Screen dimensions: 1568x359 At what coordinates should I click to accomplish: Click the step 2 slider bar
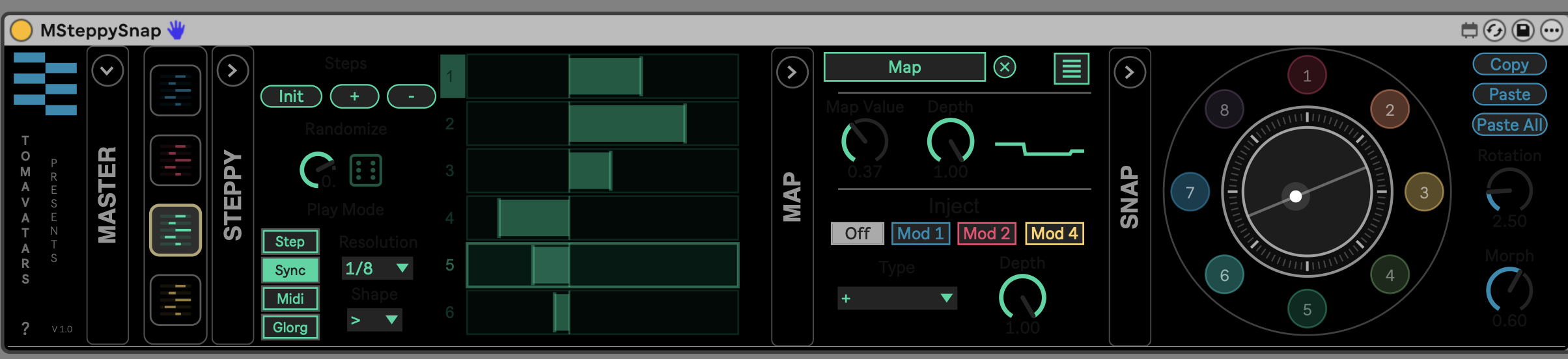[602, 124]
